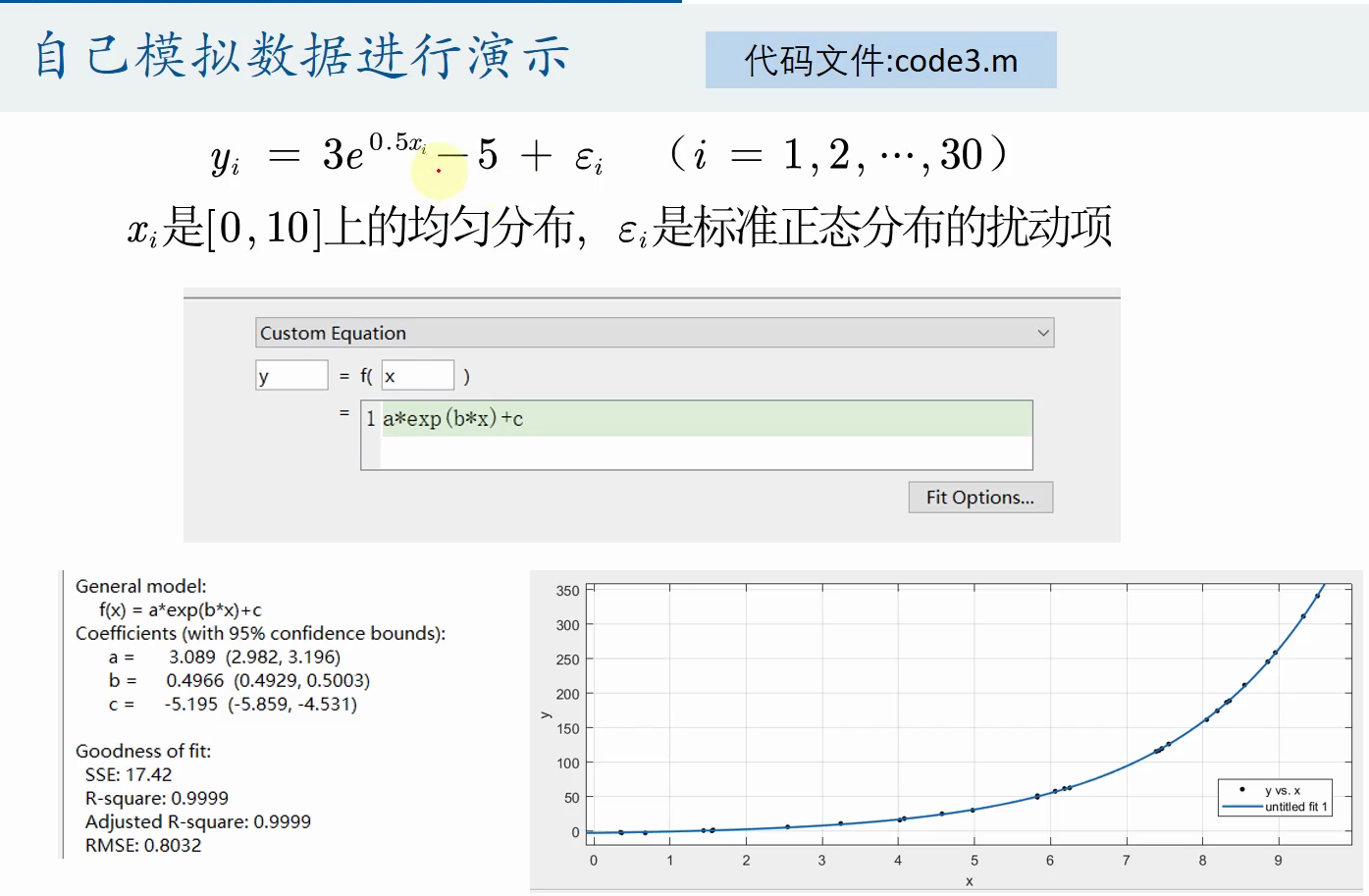The width and height of the screenshot is (1369, 896).
Task: Open the Custom Equation fit type dropdown
Action: point(655,333)
